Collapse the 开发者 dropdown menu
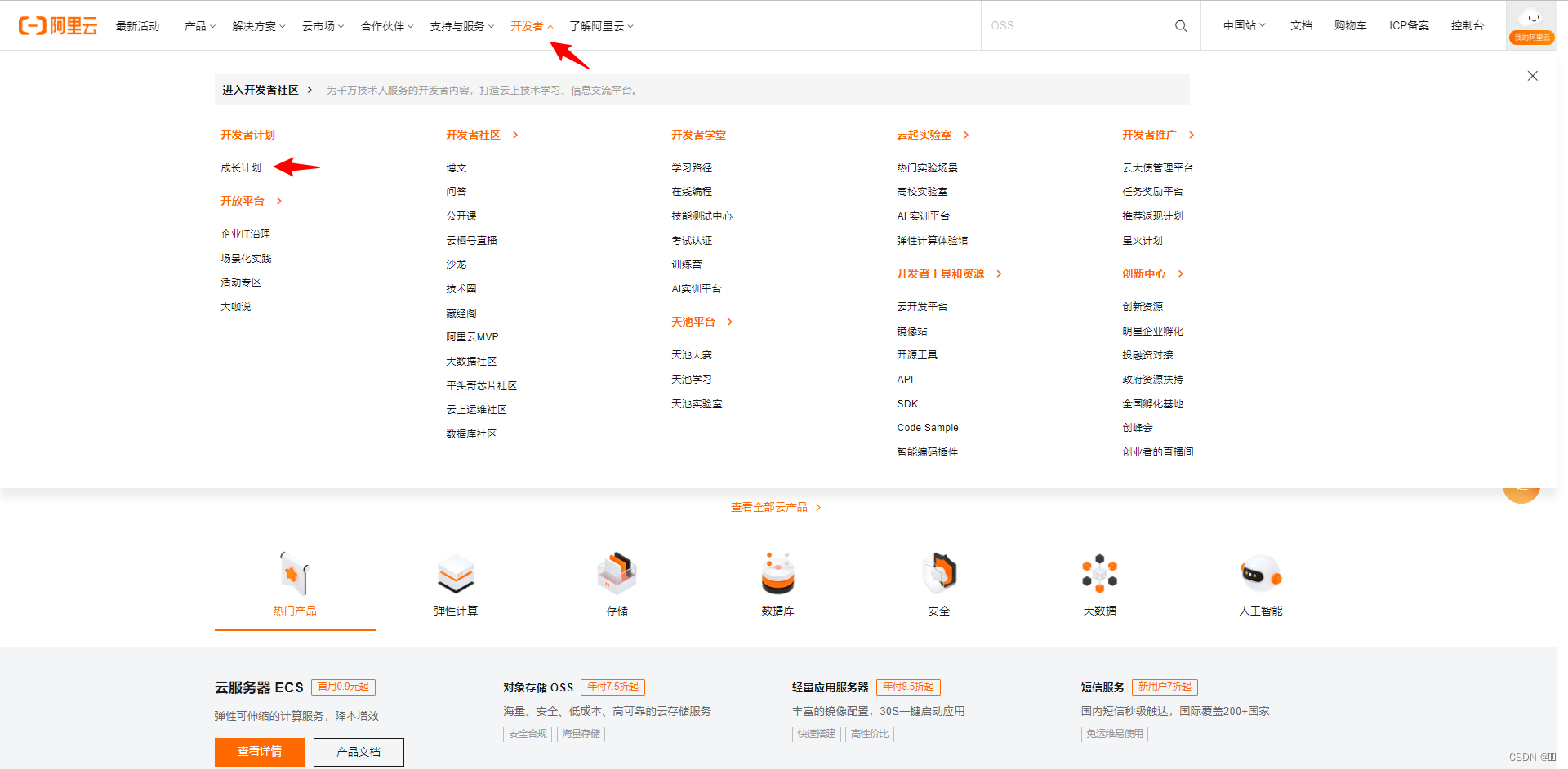Screen dimensions: 1568x769 coord(532,26)
